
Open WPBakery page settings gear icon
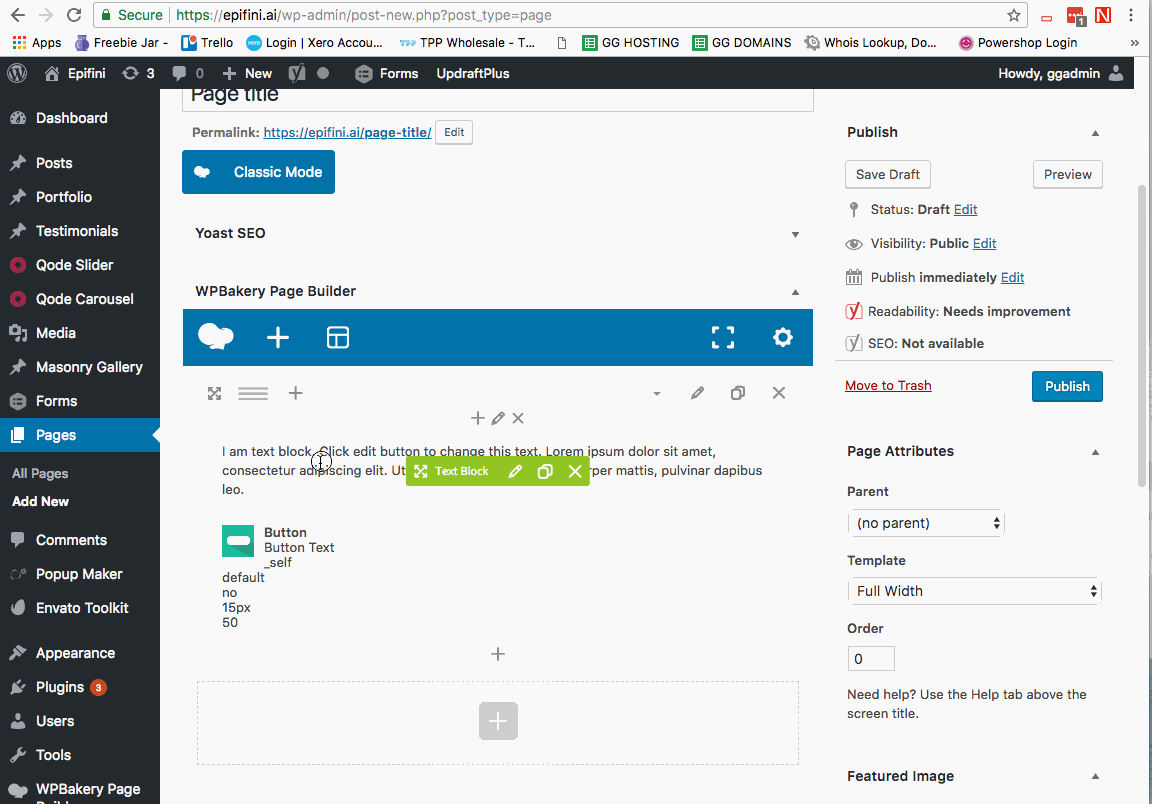click(782, 338)
